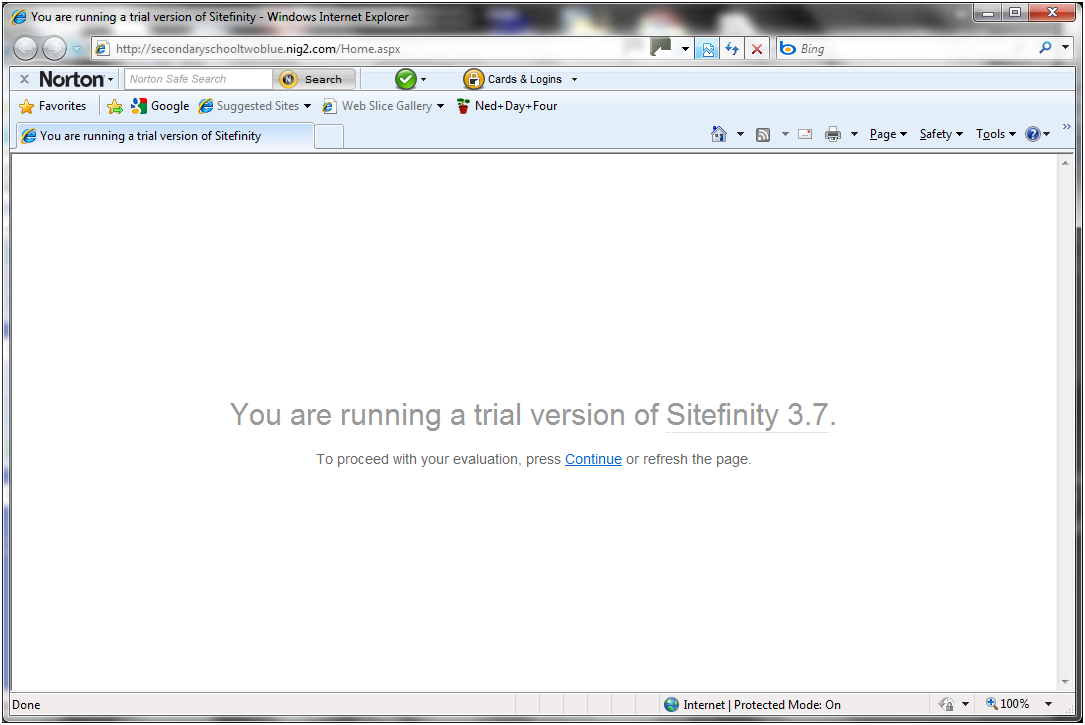Click the RSS feeds icon
The height and width of the screenshot is (725, 1085).
[763, 135]
